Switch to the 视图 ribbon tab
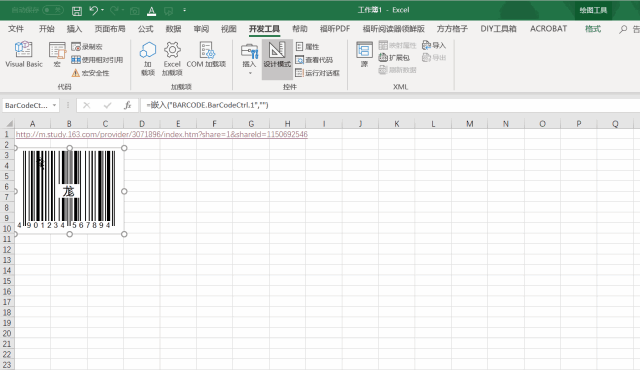Screen dimensions: 640x370 (x=229, y=29)
